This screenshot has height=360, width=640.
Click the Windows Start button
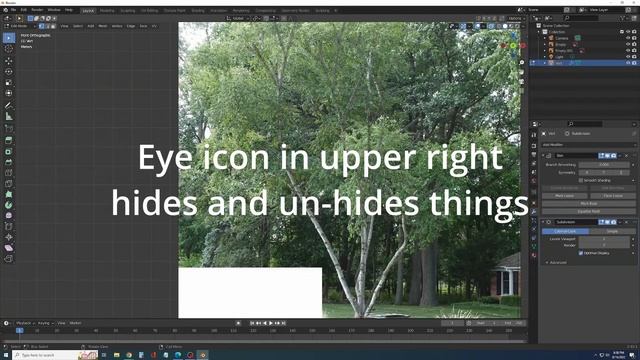pos(6,355)
